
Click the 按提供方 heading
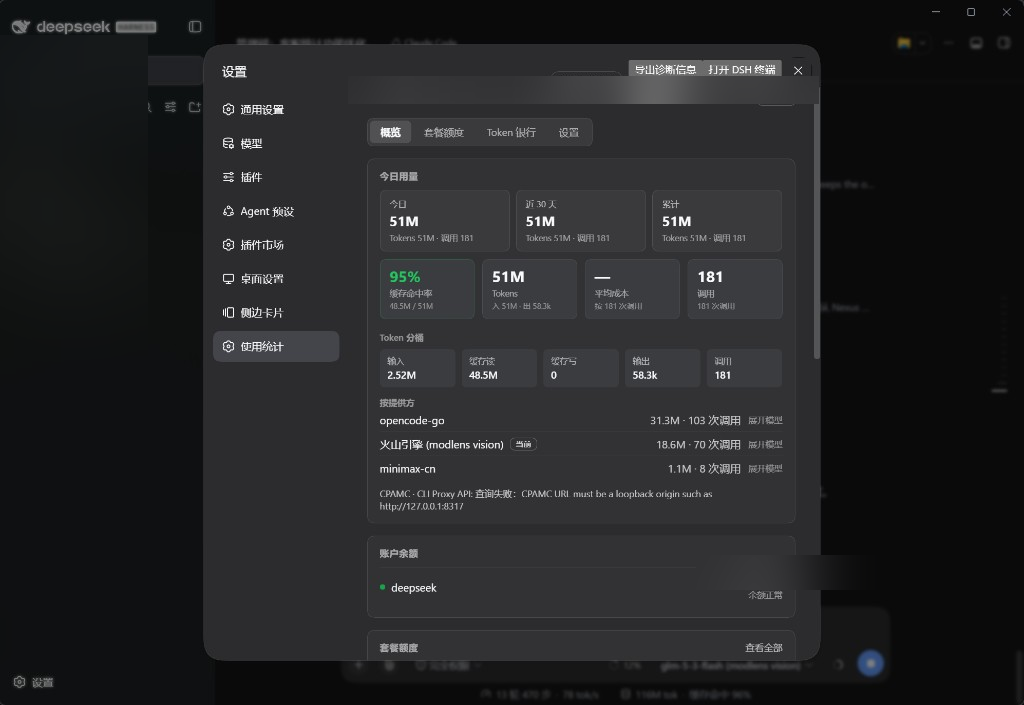pyautogui.click(x=397, y=403)
